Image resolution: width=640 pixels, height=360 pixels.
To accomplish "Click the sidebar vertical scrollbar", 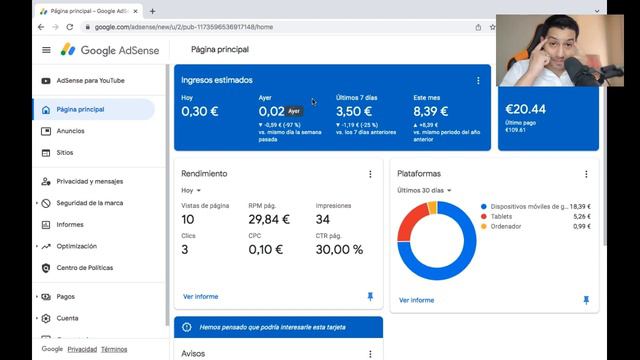I will pos(167,195).
